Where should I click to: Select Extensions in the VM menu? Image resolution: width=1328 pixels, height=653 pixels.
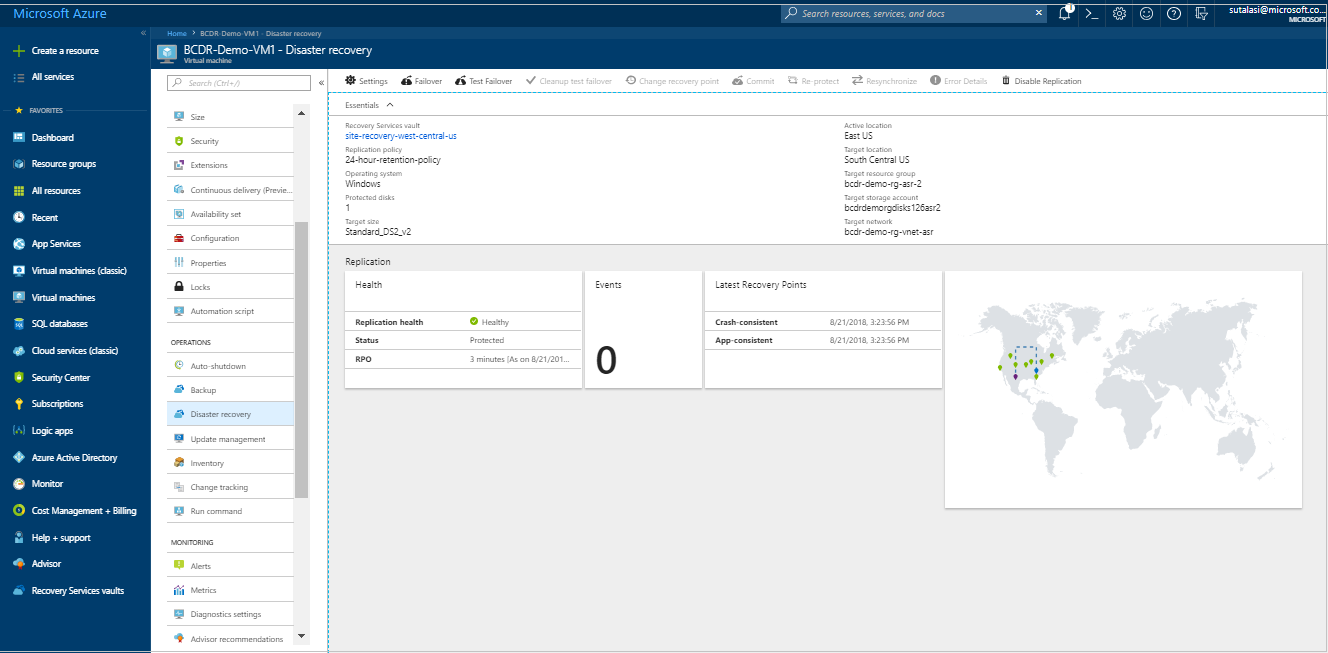tap(230, 165)
